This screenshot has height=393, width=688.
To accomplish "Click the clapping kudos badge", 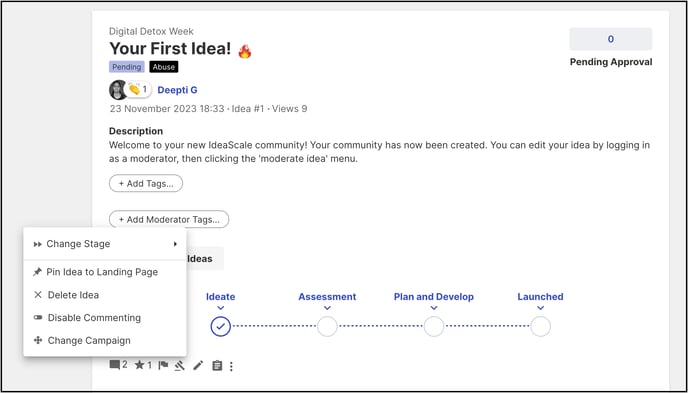I will pyautogui.click(x=139, y=89).
